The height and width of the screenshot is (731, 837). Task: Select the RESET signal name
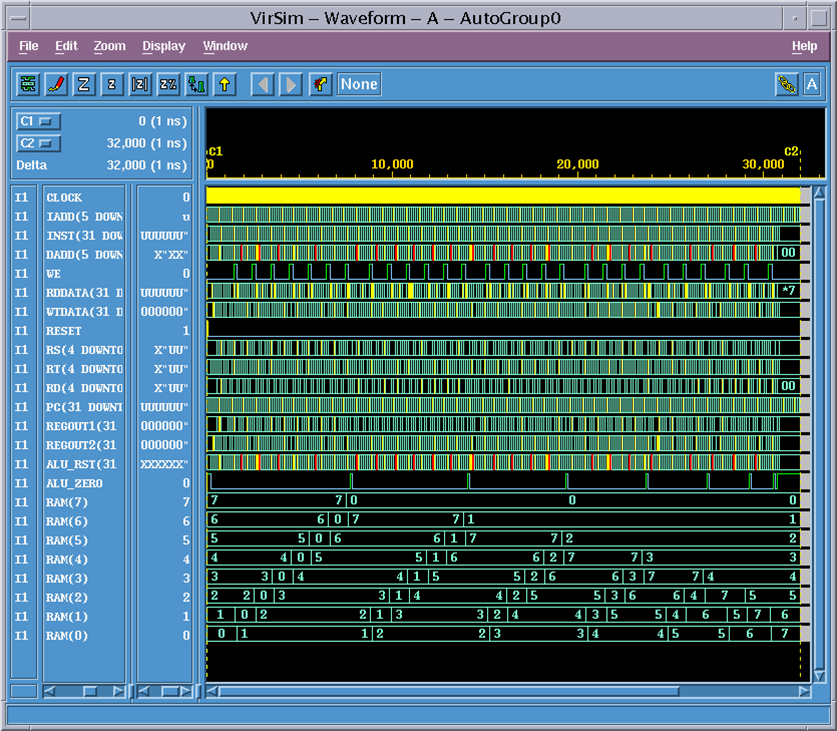(64, 331)
